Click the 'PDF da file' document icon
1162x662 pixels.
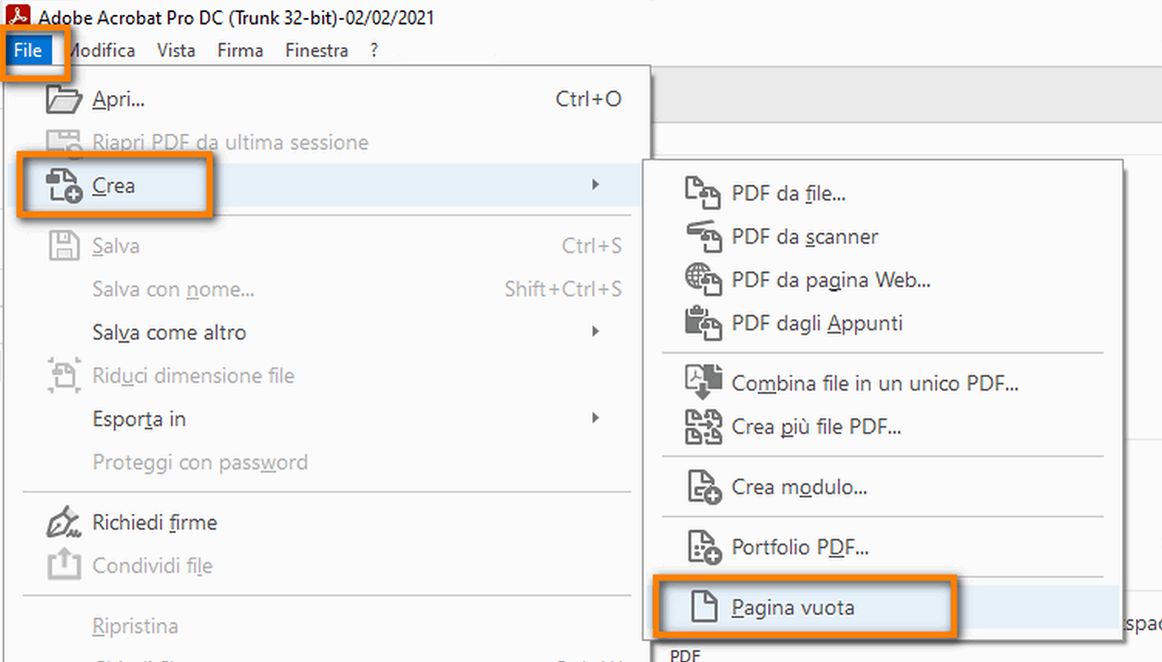click(x=704, y=193)
